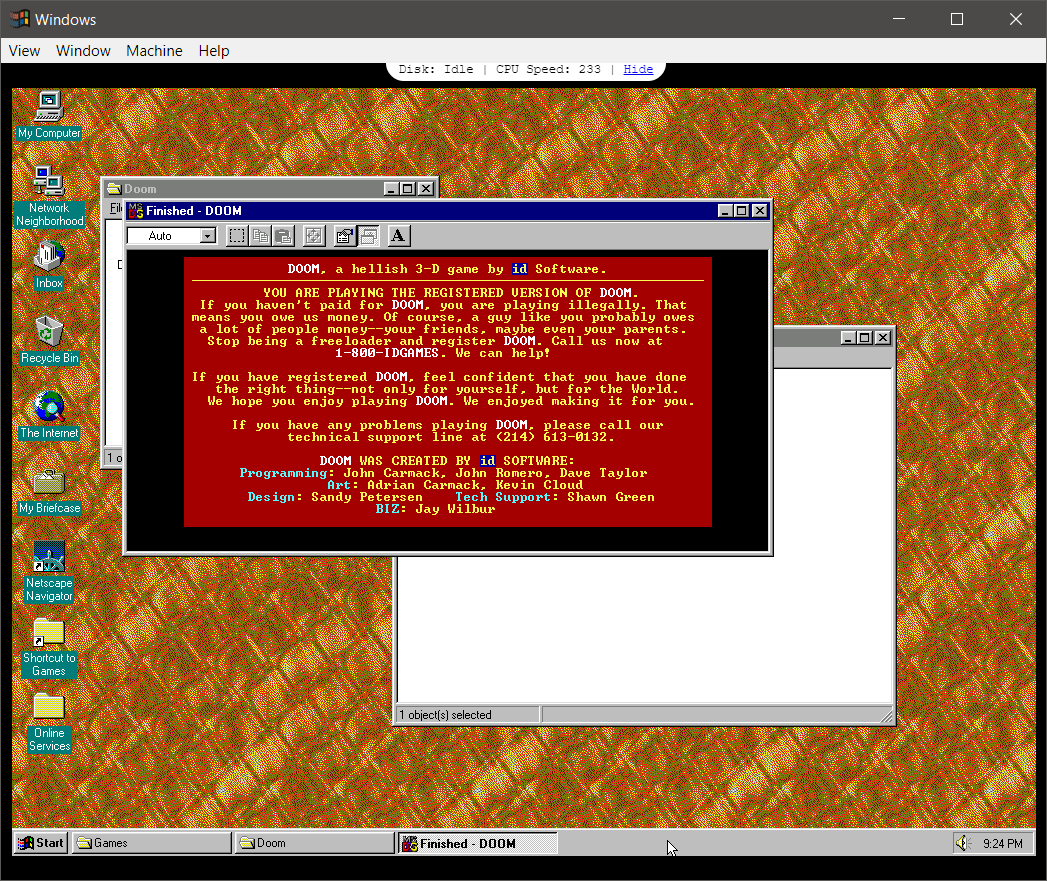Select My Briefcase desktop icon
This screenshot has width=1047, height=881.
[49, 490]
